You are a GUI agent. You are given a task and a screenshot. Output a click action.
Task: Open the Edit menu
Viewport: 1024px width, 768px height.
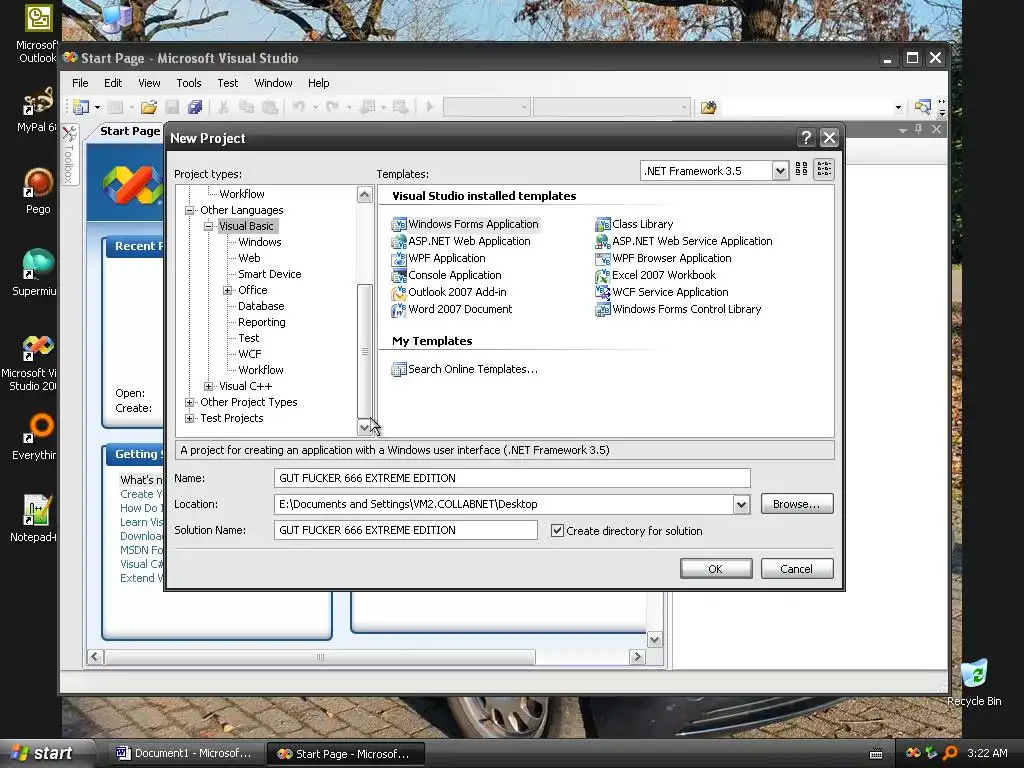[113, 83]
